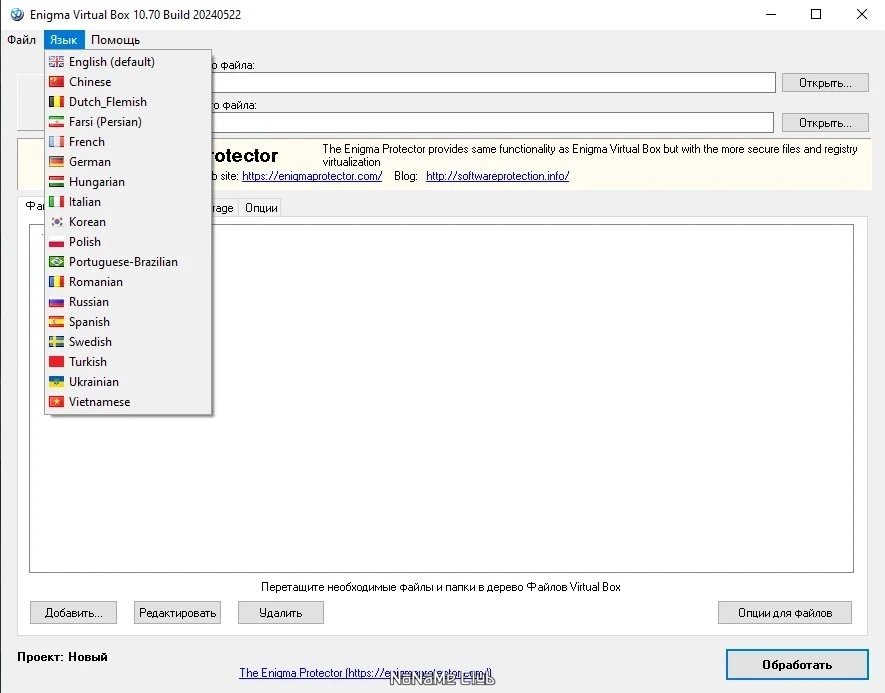
Task: Click the Spanish flag icon
Action: click(x=56, y=322)
